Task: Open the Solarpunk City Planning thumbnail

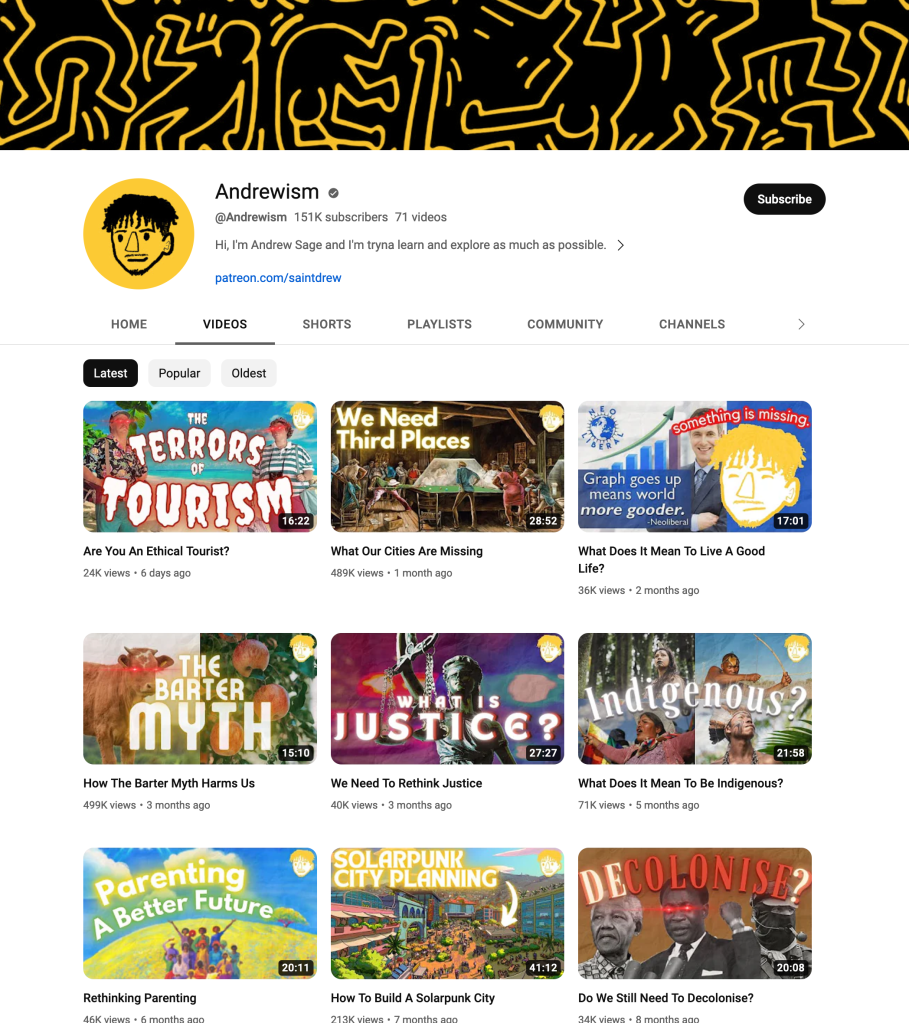Action: [447, 913]
